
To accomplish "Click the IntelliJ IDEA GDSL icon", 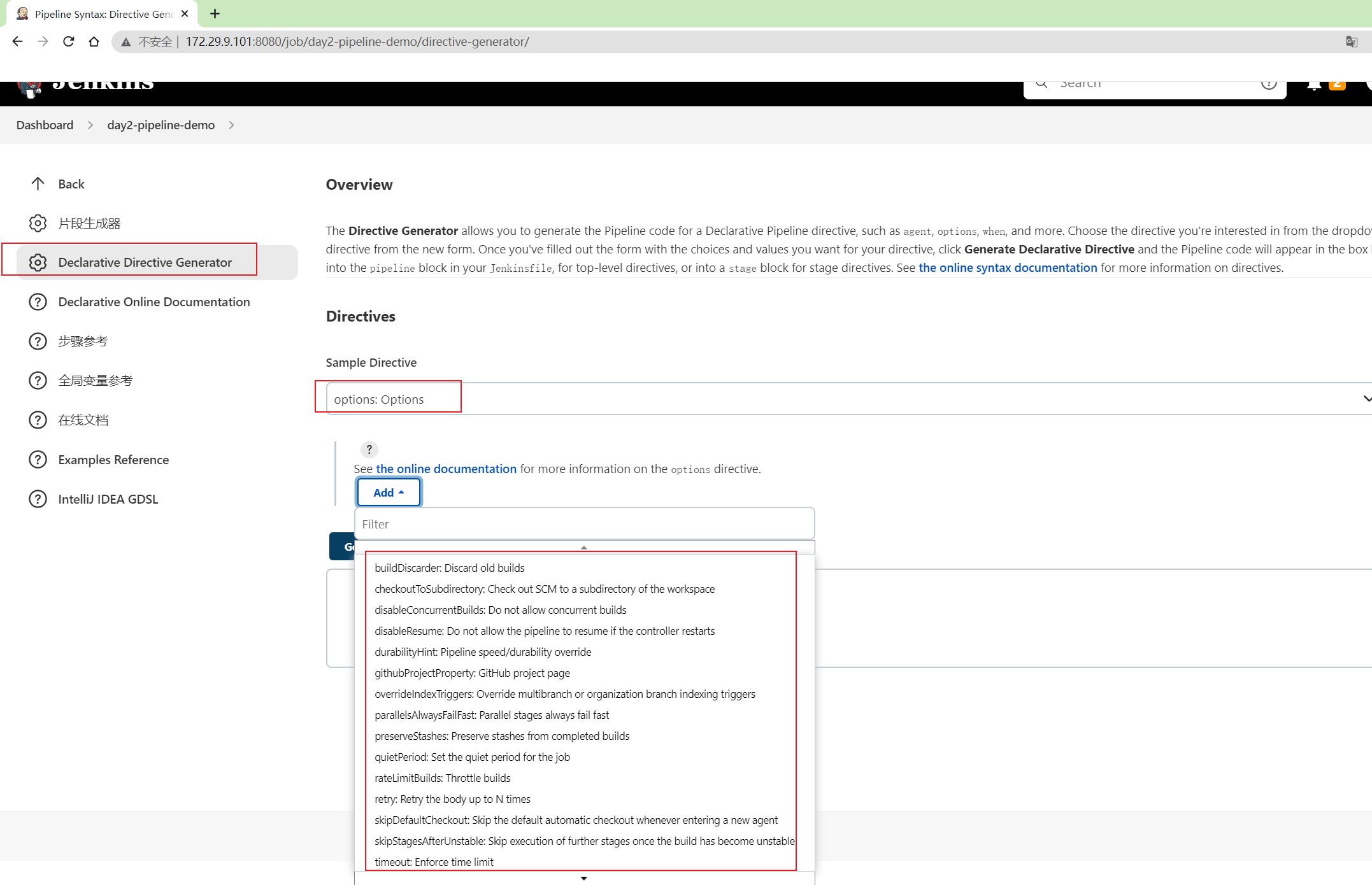I will 36,499.
